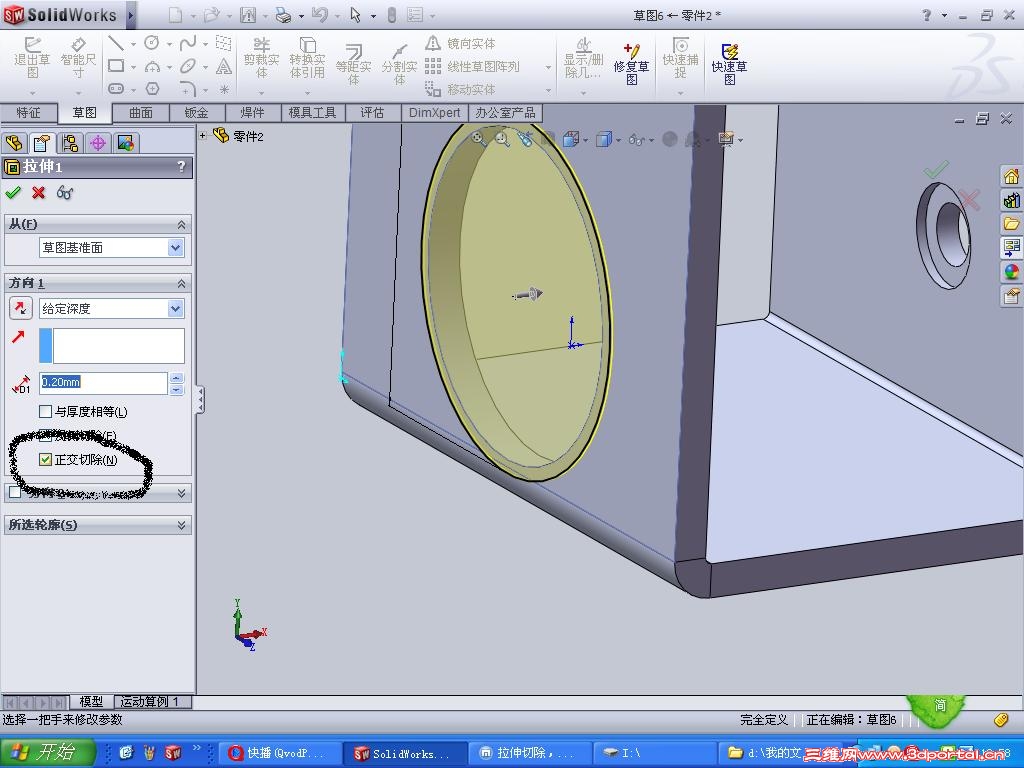Select the Line sketch tool

point(116,43)
